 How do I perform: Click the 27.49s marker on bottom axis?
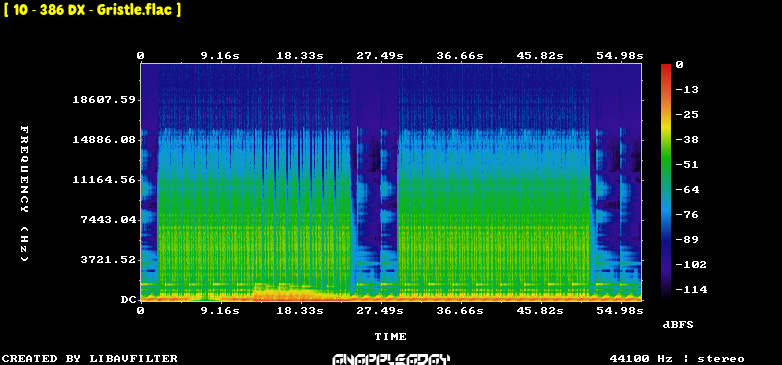point(380,311)
